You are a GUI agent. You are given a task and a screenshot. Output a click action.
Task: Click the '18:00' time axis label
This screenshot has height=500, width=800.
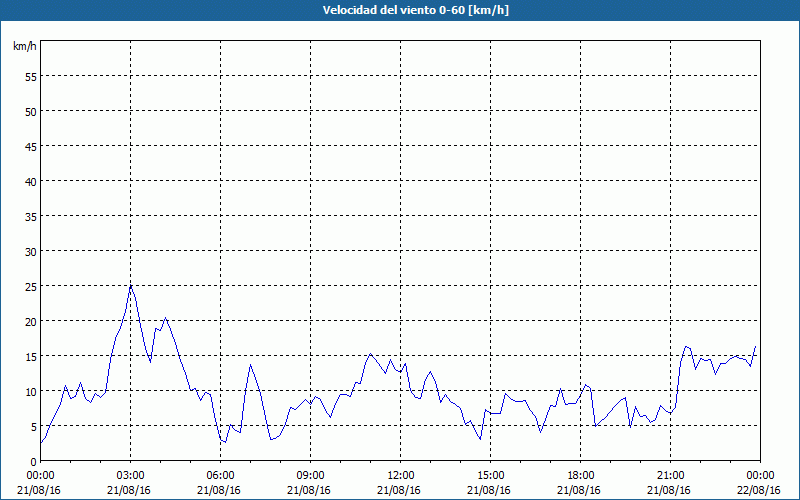[581, 476]
